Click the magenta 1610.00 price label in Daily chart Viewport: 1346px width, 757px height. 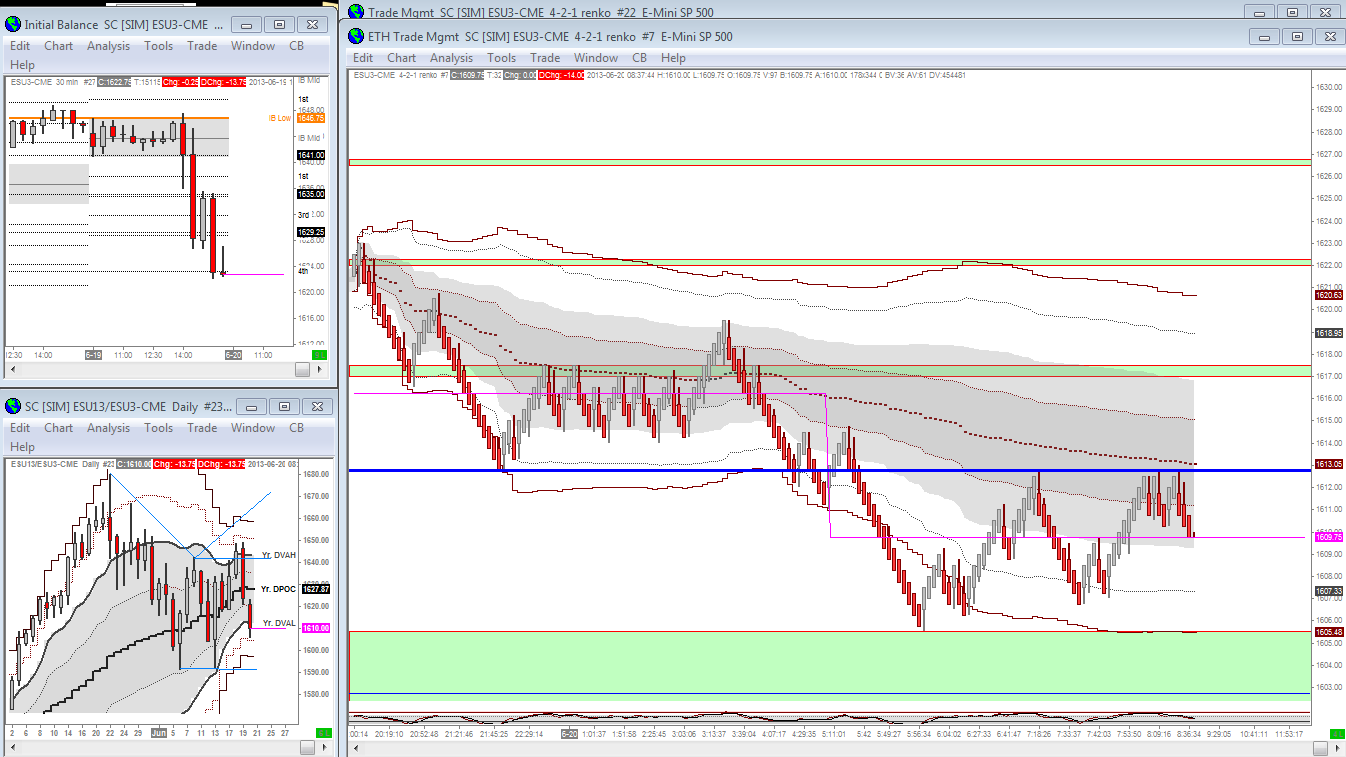(x=315, y=628)
